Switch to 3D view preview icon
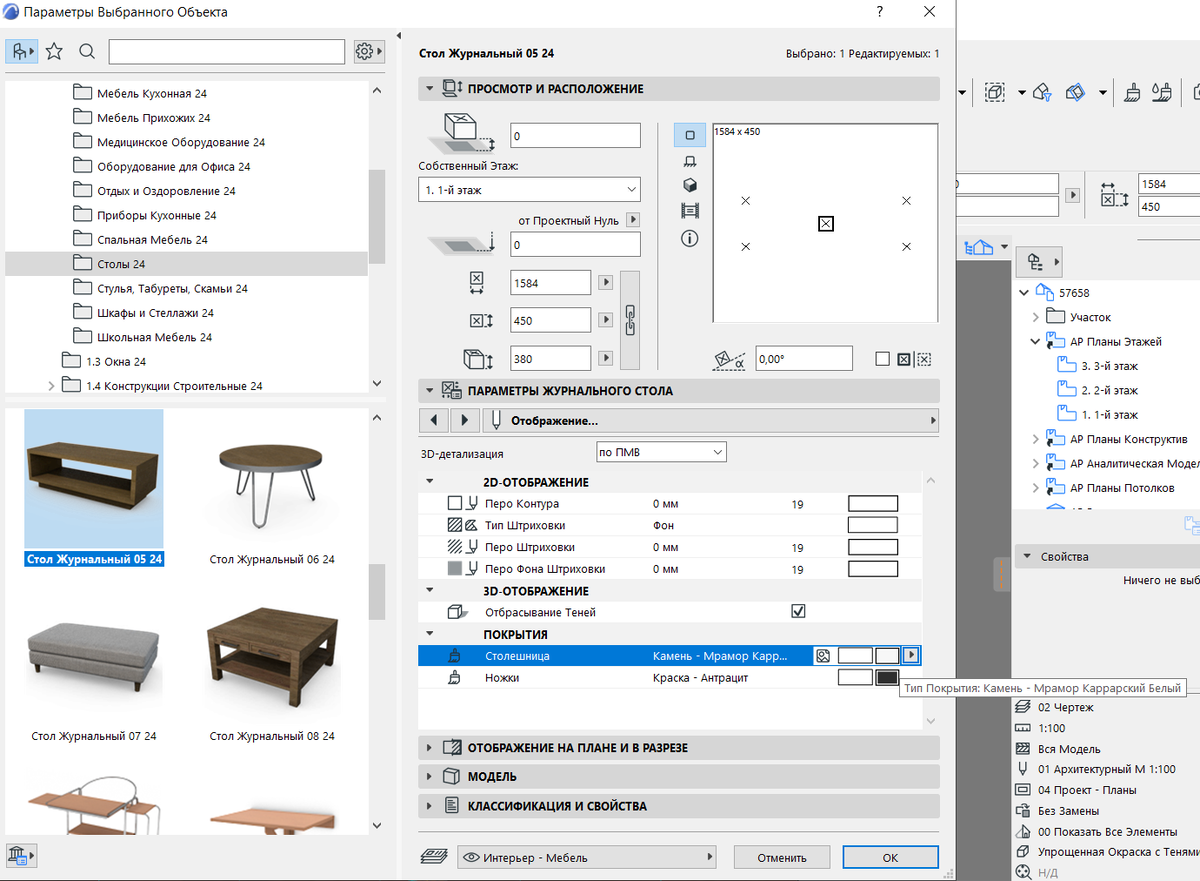Image resolution: width=1200 pixels, height=881 pixels. coord(689,186)
